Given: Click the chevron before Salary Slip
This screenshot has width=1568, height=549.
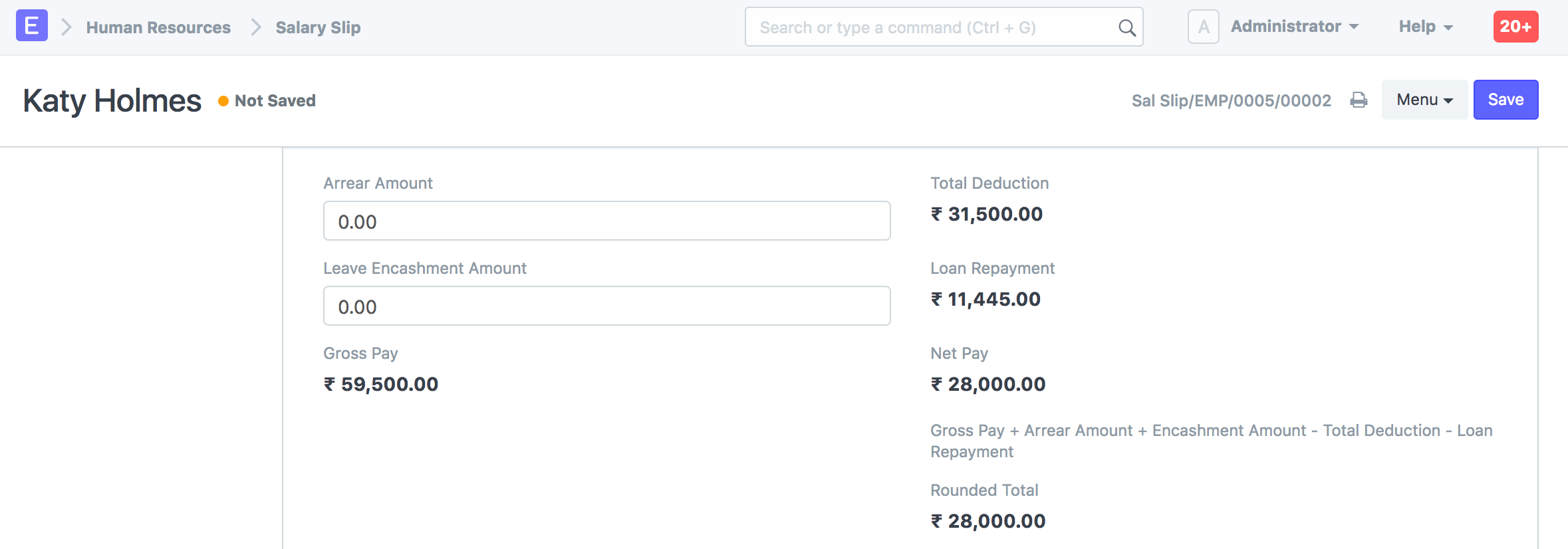Looking at the screenshot, I should (255, 27).
